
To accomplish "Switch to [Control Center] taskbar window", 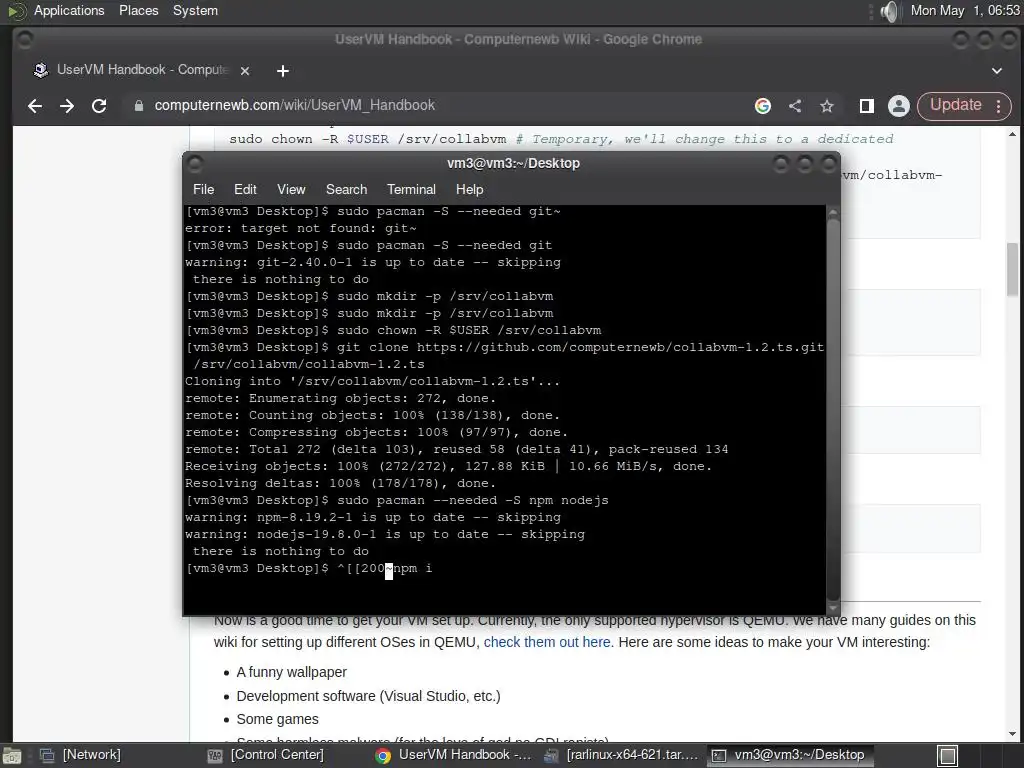I will 266,755.
